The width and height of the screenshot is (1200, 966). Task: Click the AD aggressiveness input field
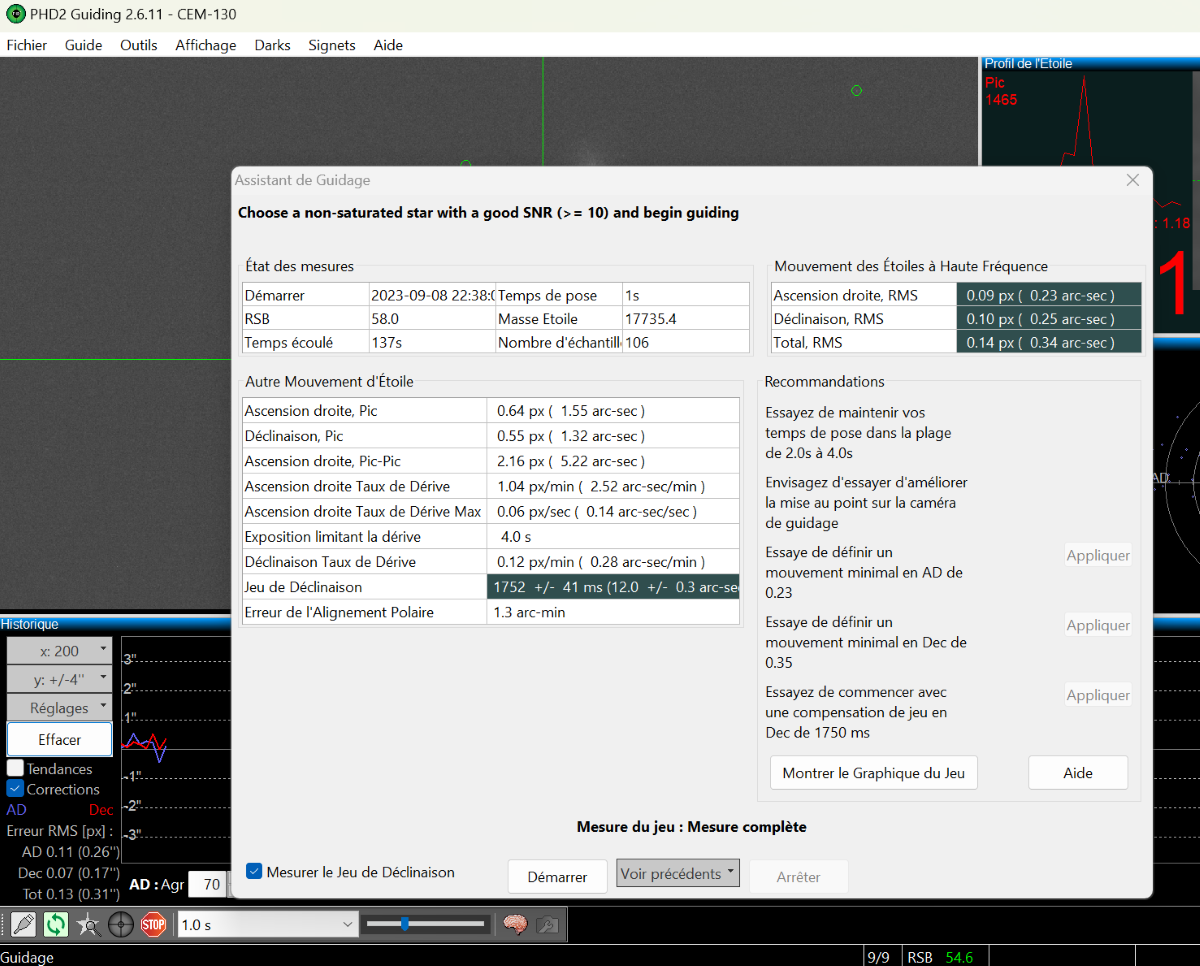(209, 885)
